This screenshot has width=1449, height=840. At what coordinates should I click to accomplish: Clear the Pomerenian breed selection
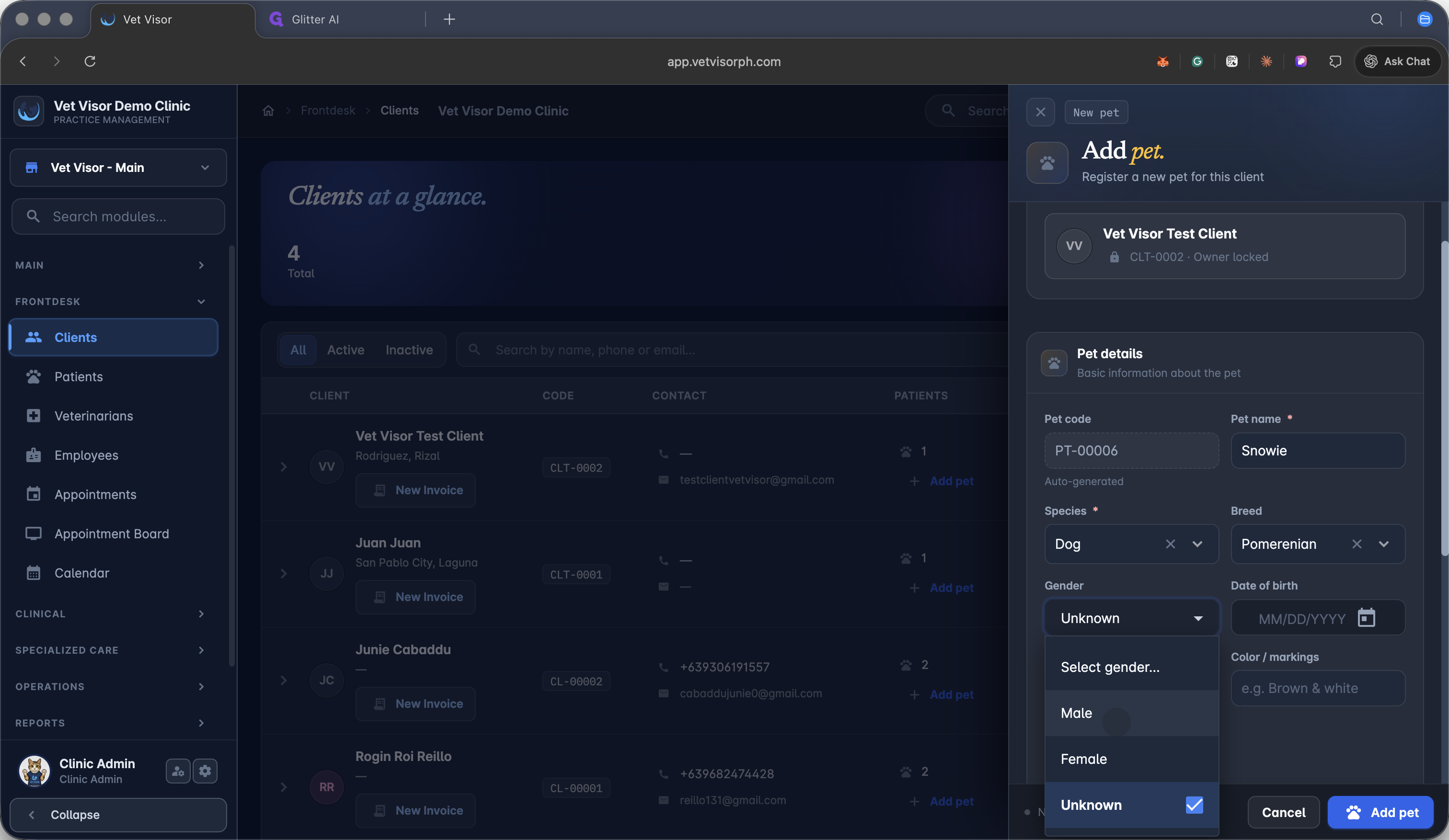(1357, 544)
